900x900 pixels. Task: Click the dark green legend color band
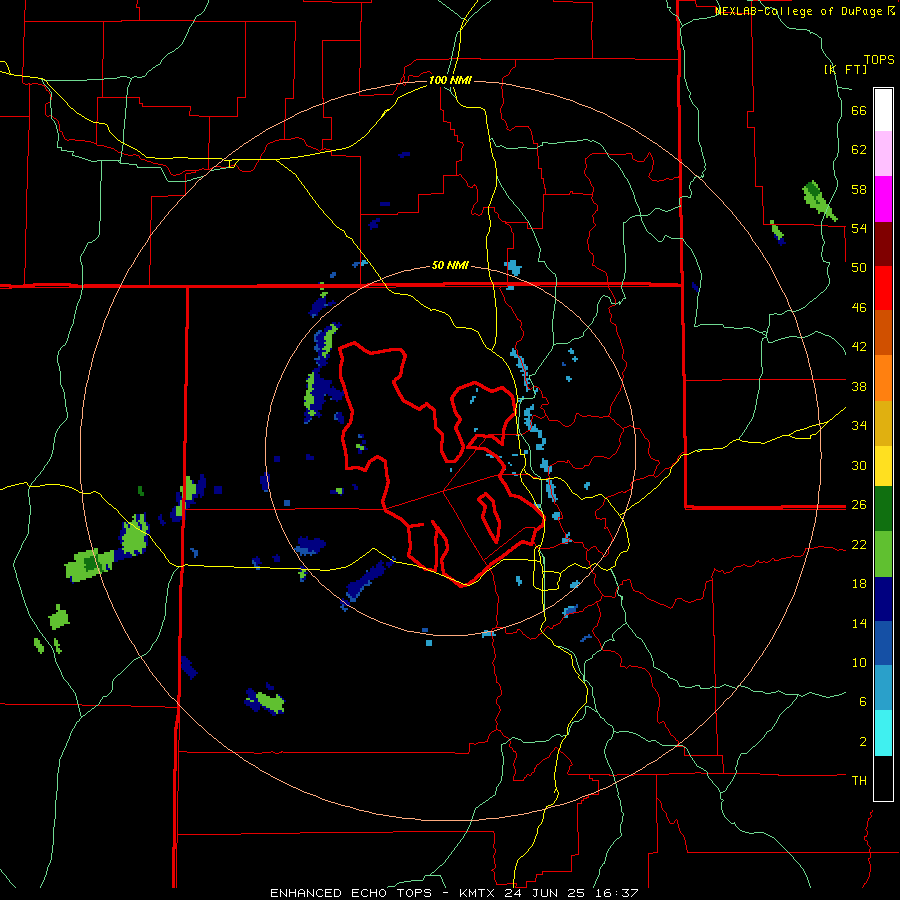coord(883,509)
